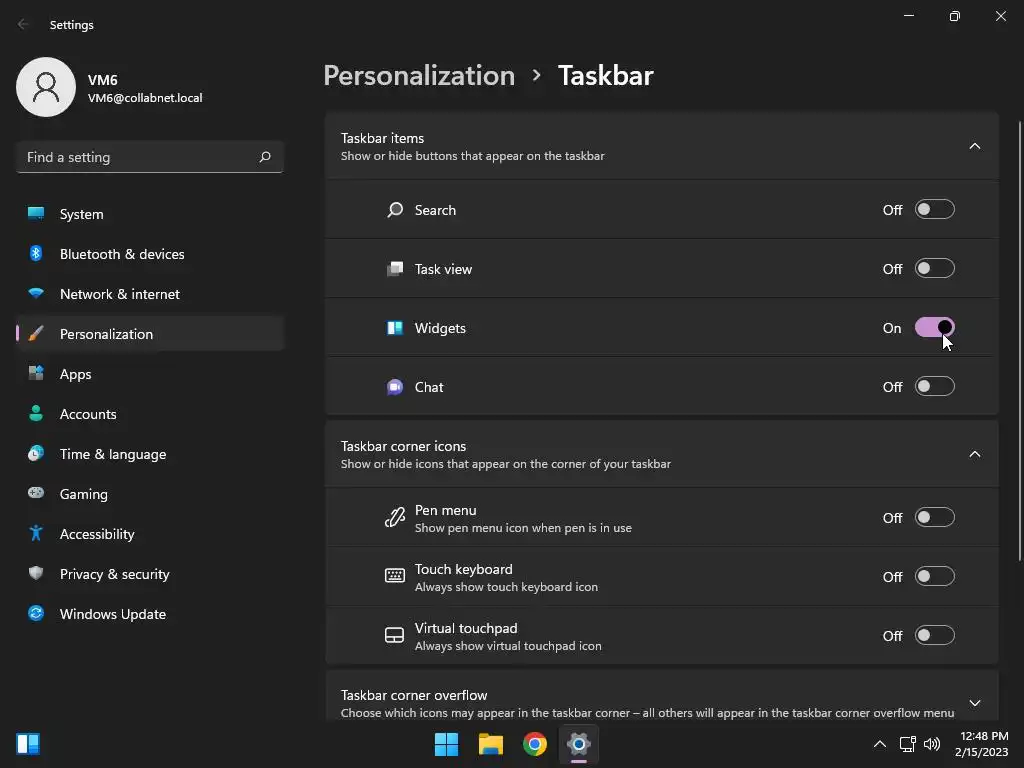Viewport: 1024px width, 768px height.
Task: Open File Explorer from the taskbar
Action: [490, 744]
